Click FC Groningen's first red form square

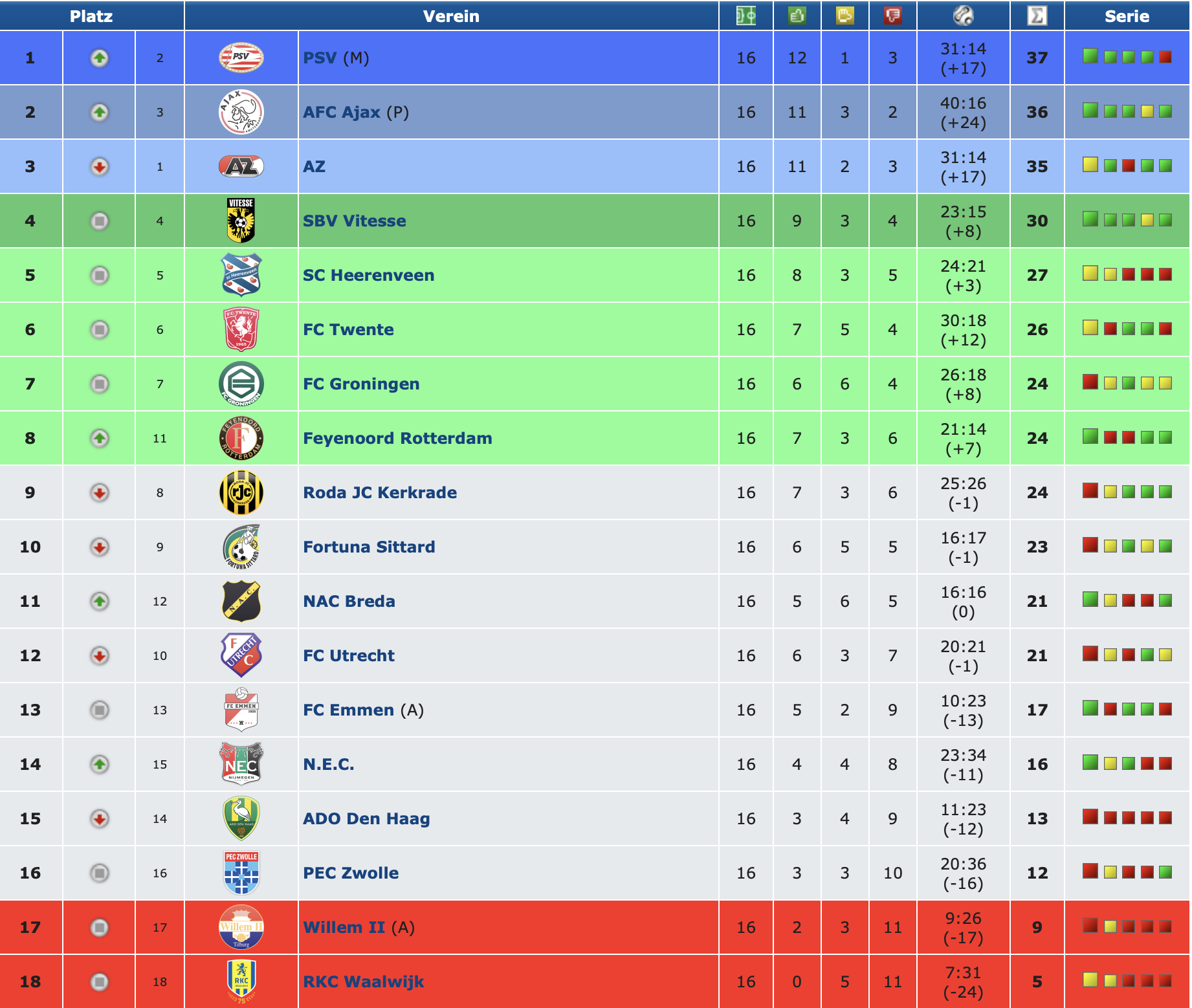(x=1090, y=382)
